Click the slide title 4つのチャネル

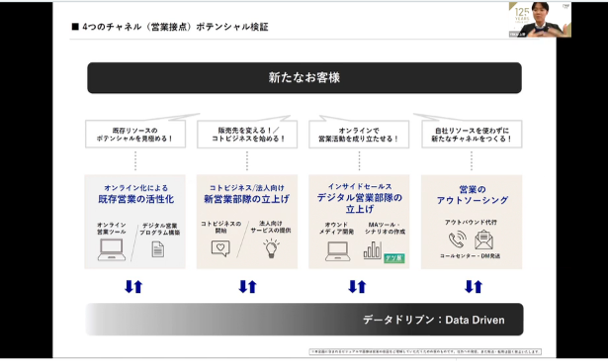[170, 27]
